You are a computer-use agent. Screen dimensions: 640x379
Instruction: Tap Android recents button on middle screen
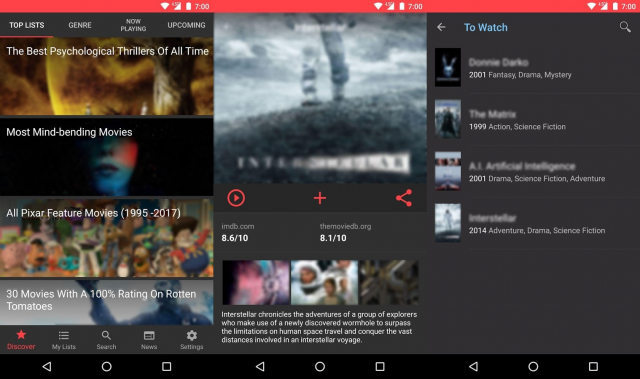[x=380, y=366]
